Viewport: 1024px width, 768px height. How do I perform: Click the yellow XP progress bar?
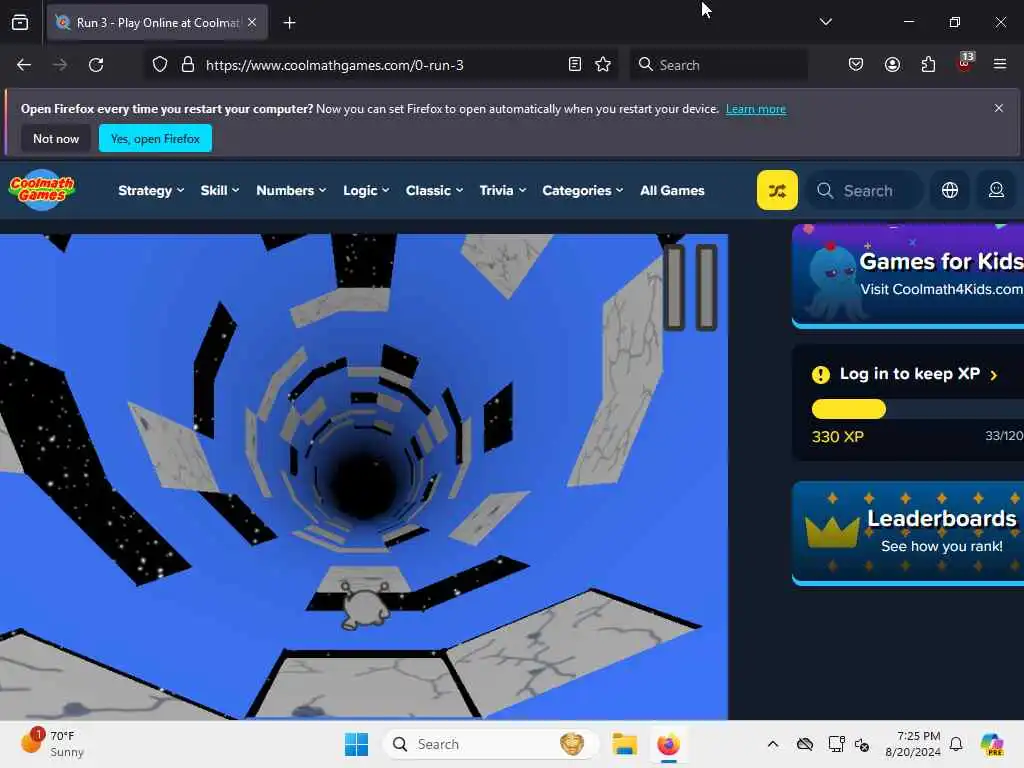pyautogui.click(x=848, y=409)
